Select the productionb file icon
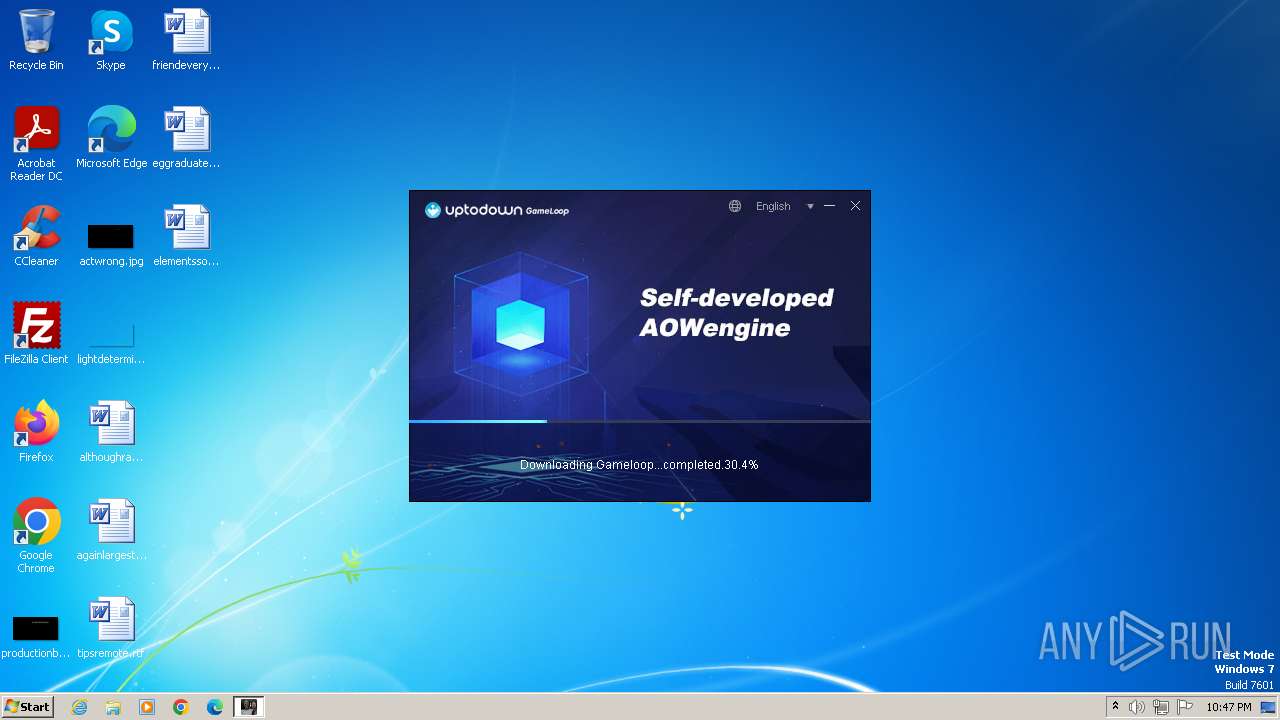Screen dimensions: 1280x720 click(36, 636)
